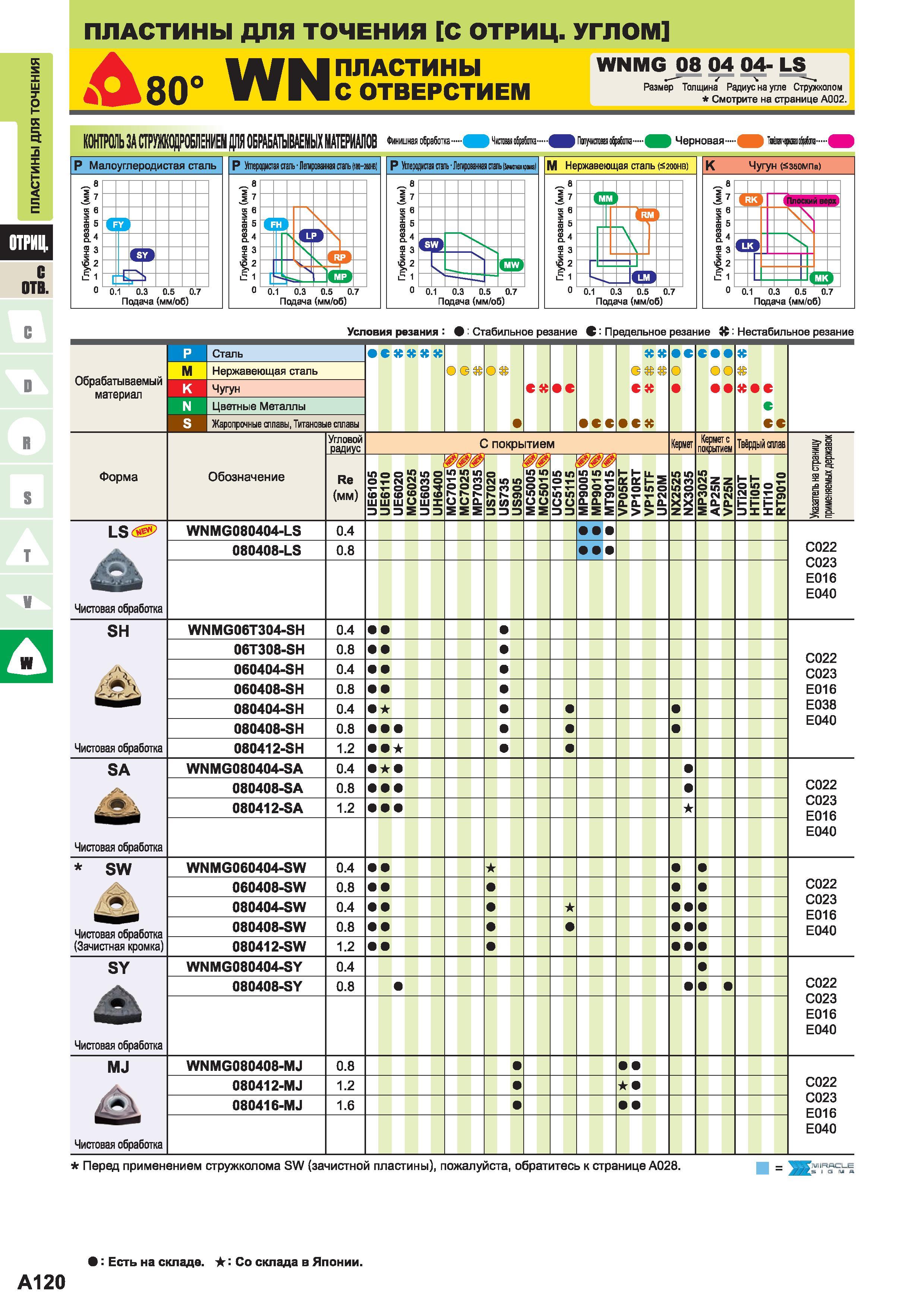Image resolution: width=924 pixels, height=1308 pixels.
Task: Click the E038 page reference
Action: pyautogui.click(x=820, y=705)
